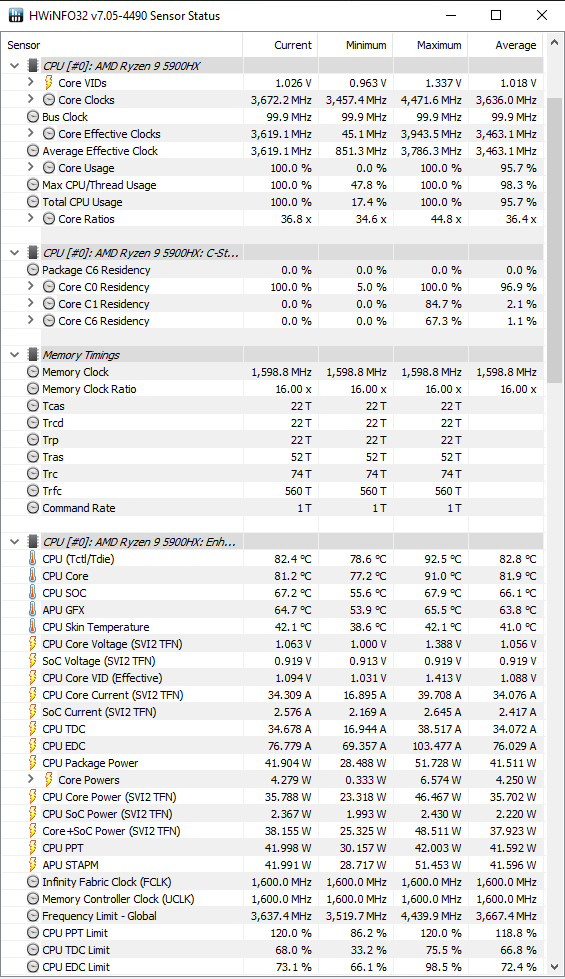This screenshot has height=979, width=565.
Task: Click the Sensor column header
Action: pyautogui.click(x=122, y=45)
